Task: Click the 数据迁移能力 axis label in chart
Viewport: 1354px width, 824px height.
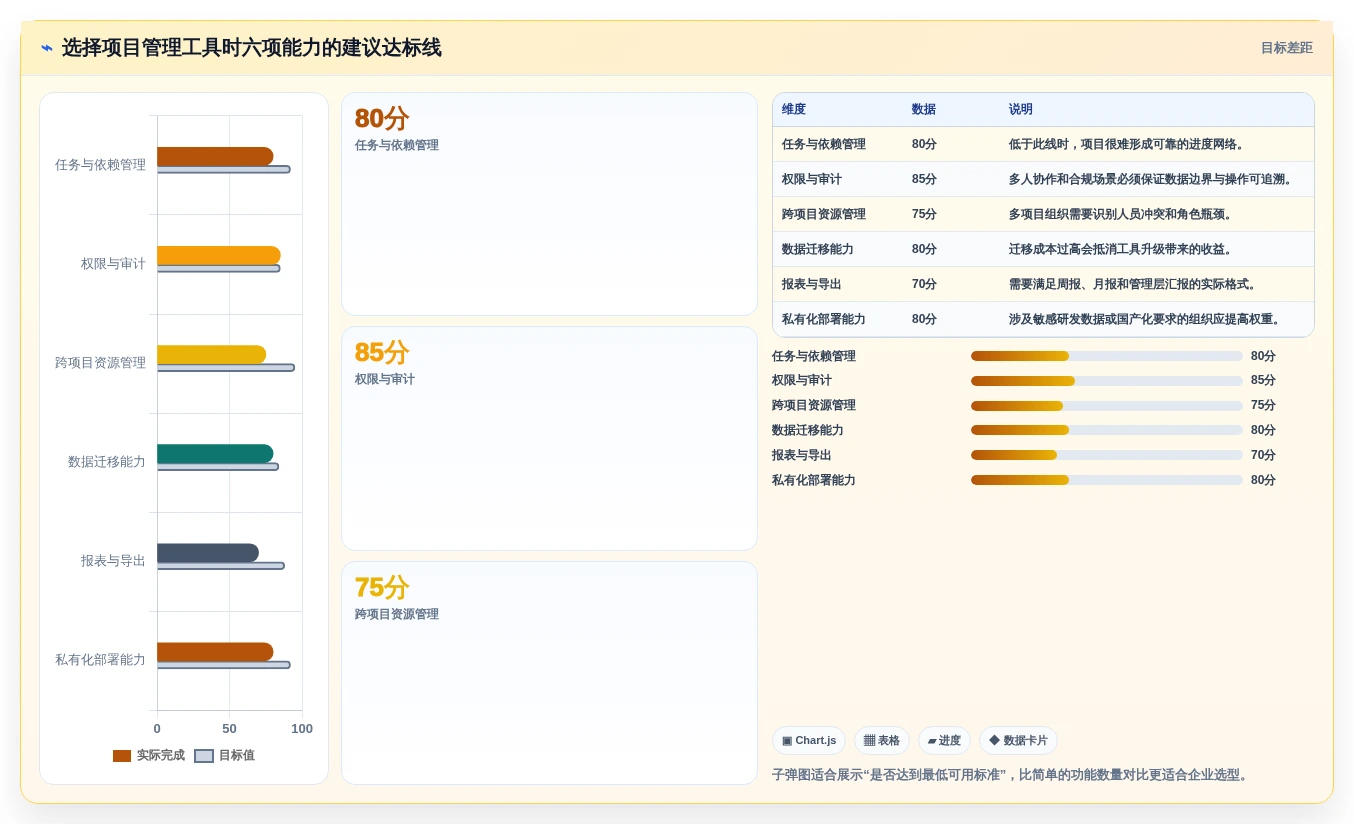Action: (107, 462)
